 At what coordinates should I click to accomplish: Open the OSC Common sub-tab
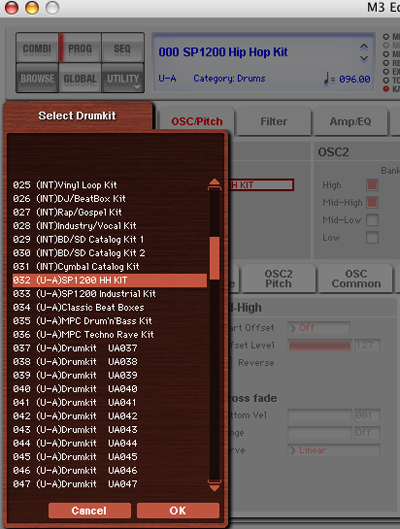(356, 278)
